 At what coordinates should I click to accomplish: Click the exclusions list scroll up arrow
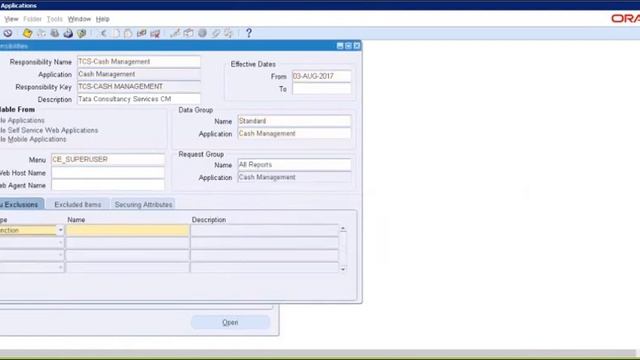(x=343, y=229)
